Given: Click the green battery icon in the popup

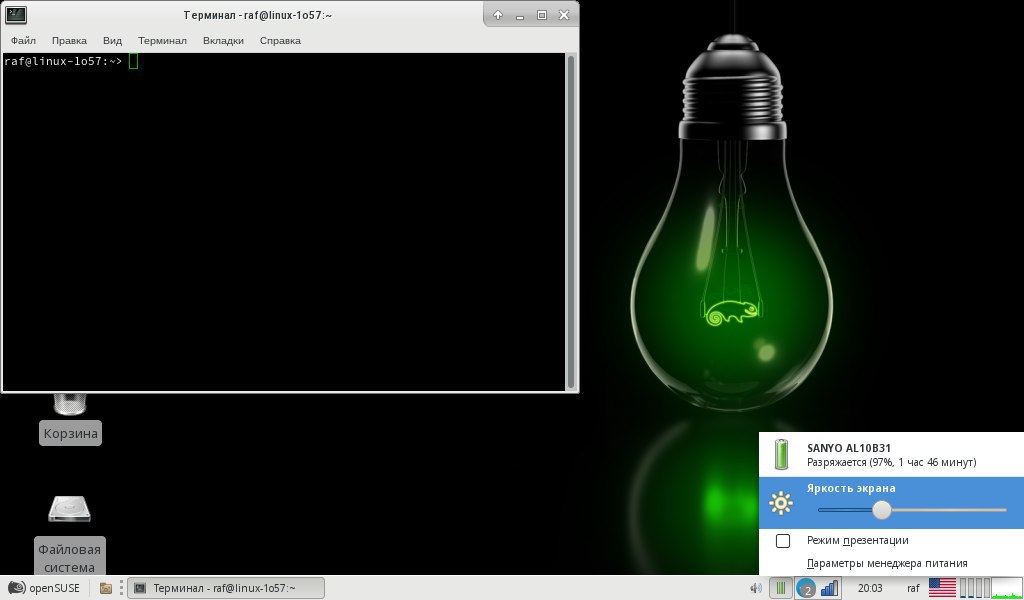Looking at the screenshot, I should click(x=781, y=455).
